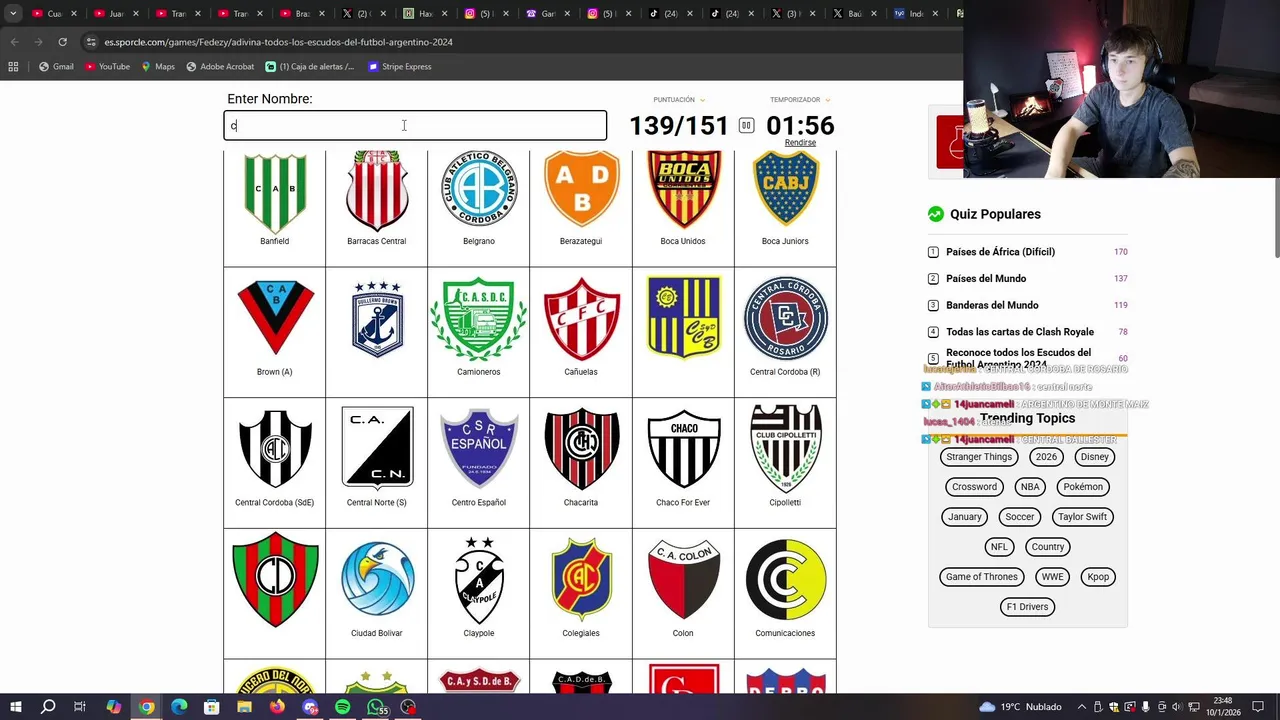Open the Adobe Acrobat bookmark
The height and width of the screenshot is (720, 1280).
point(220,66)
